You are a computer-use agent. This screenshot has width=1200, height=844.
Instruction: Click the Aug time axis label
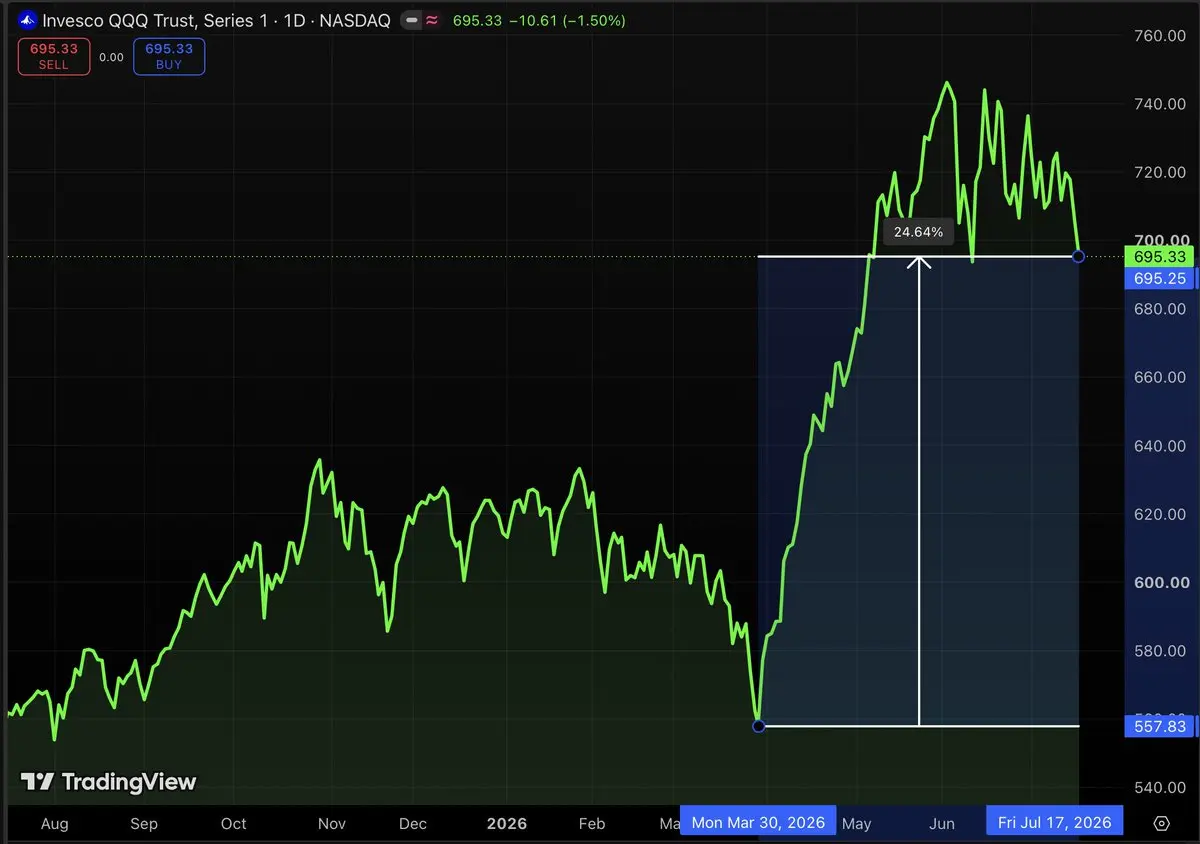pyautogui.click(x=54, y=824)
